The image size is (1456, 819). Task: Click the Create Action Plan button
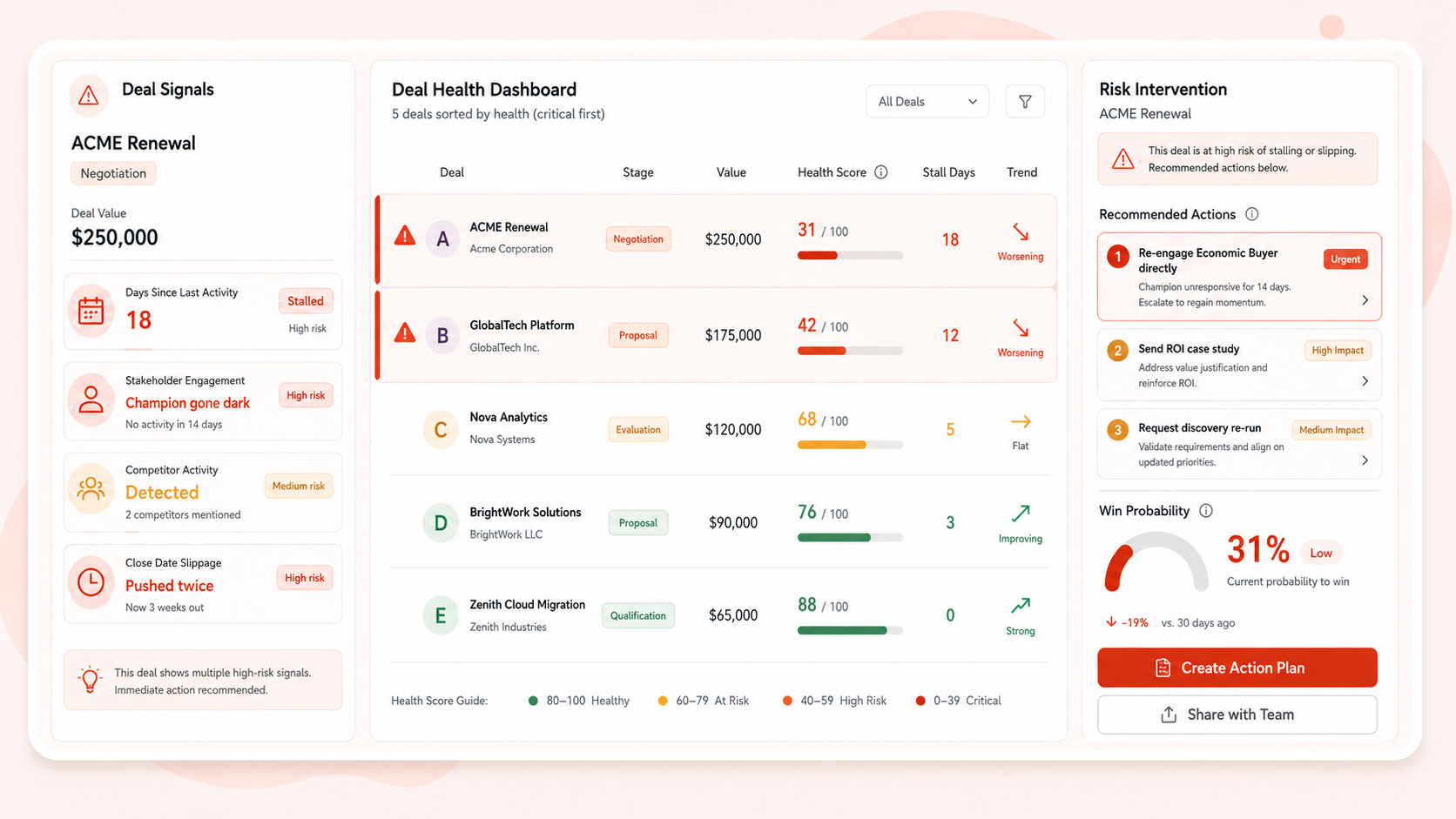click(x=1237, y=668)
